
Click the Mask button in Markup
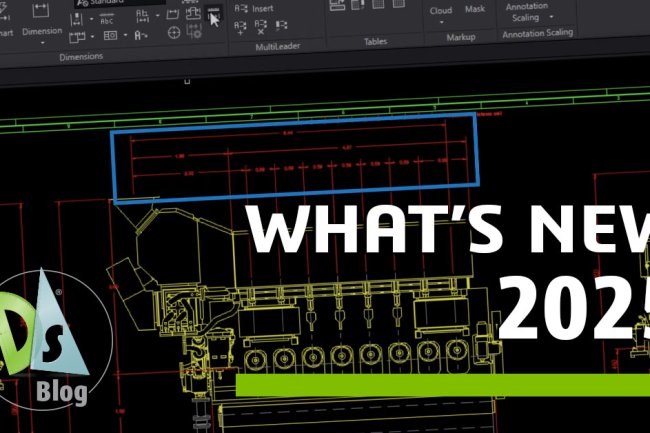pos(475,10)
